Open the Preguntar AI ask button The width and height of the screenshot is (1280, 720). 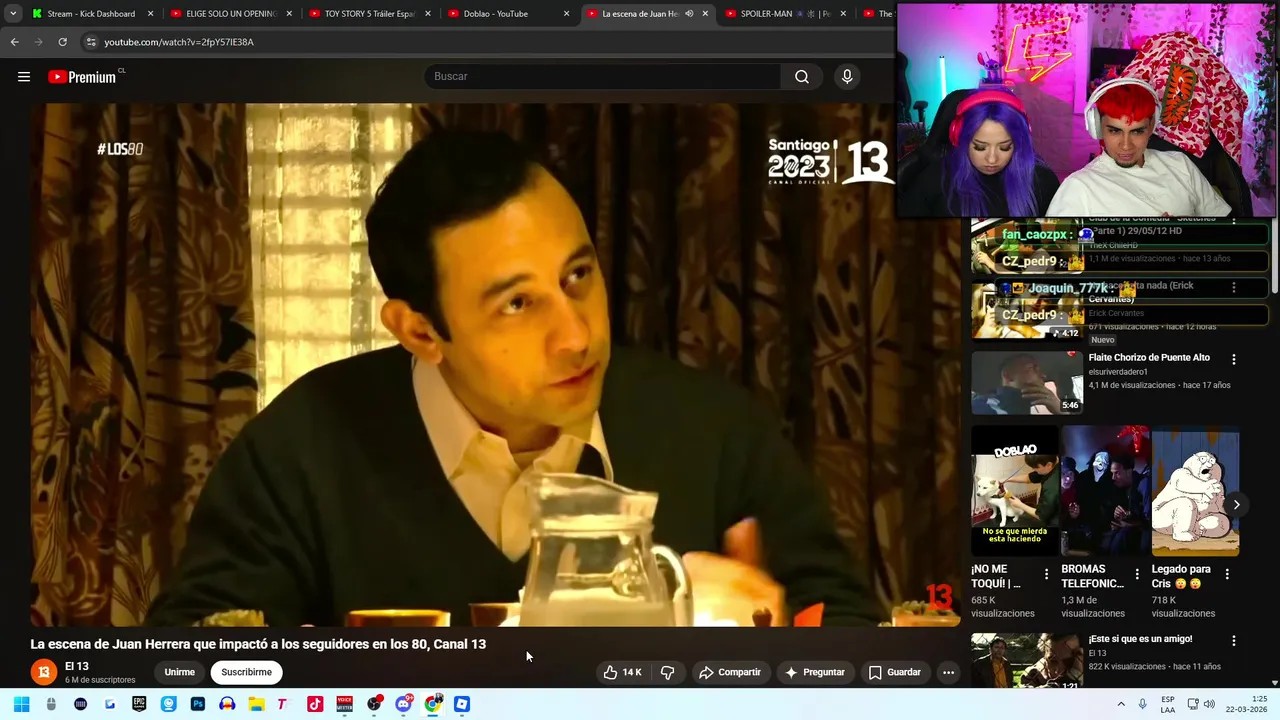coord(815,672)
